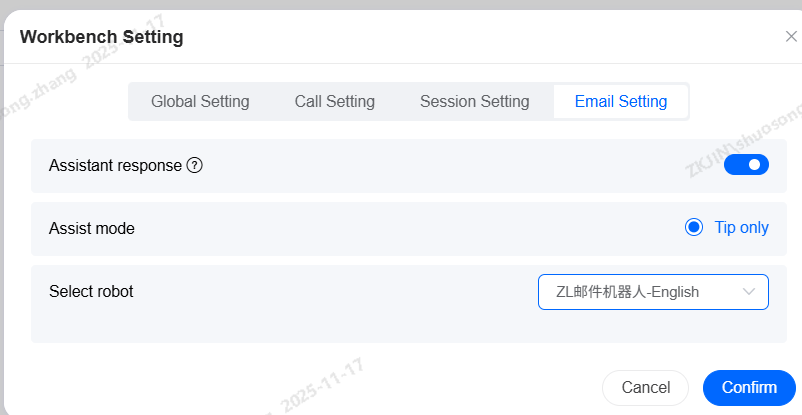Click the Workbench Setting dialog title
The image size is (802, 415).
coord(101,38)
